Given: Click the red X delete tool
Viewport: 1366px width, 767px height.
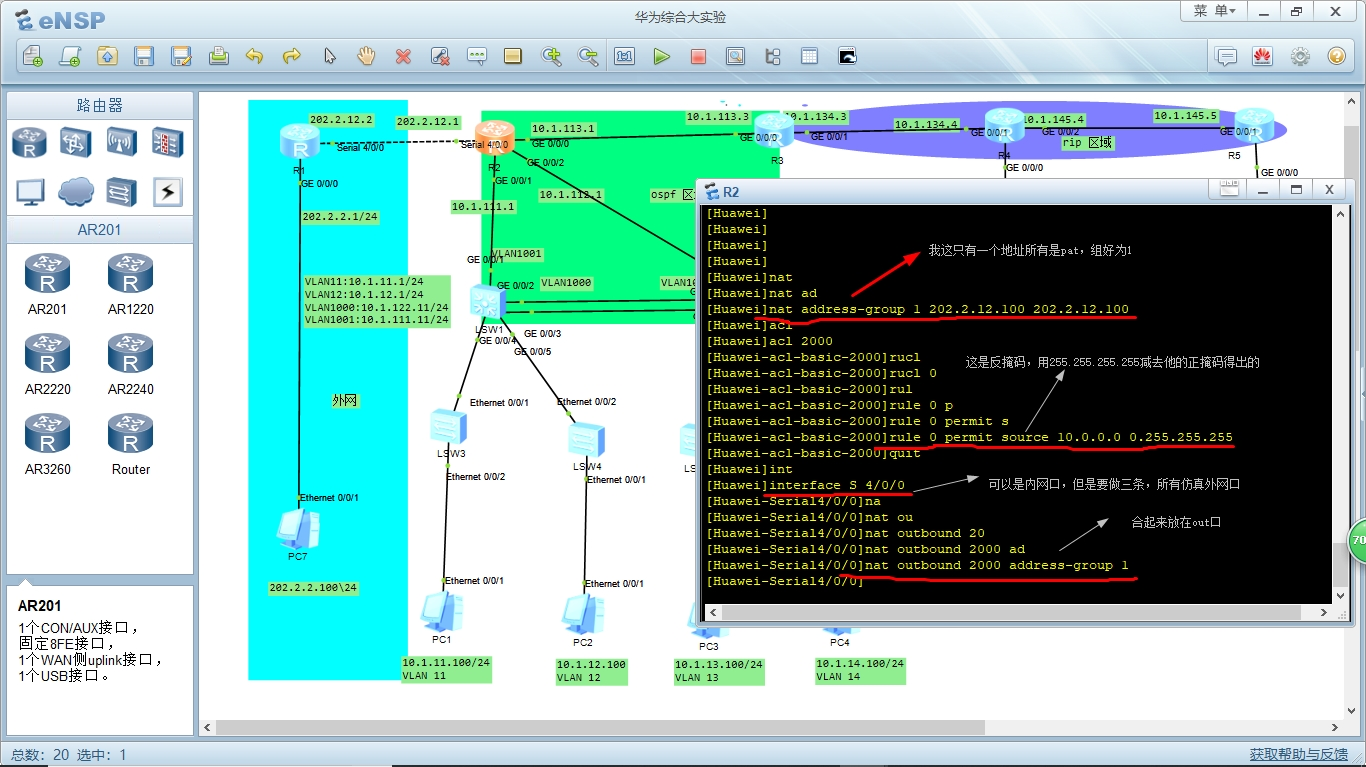Looking at the screenshot, I should tap(403, 56).
